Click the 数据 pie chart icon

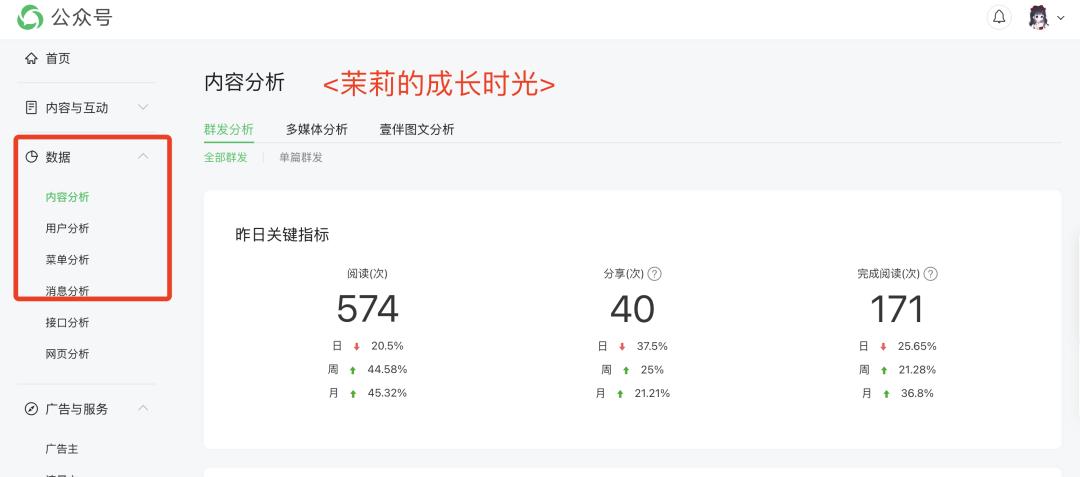coord(31,157)
